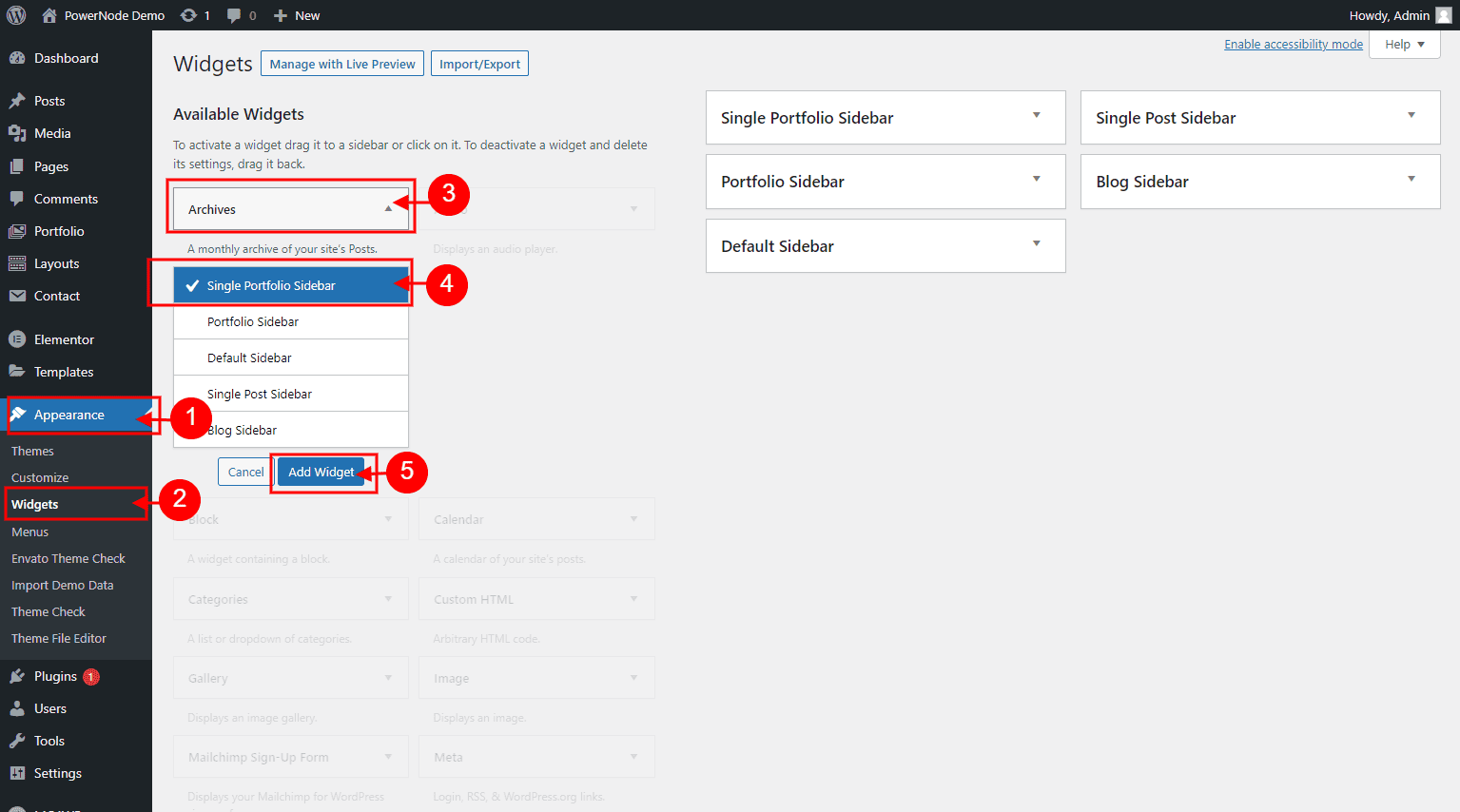Select Single Portfolio Sidebar checked option

[271, 285]
